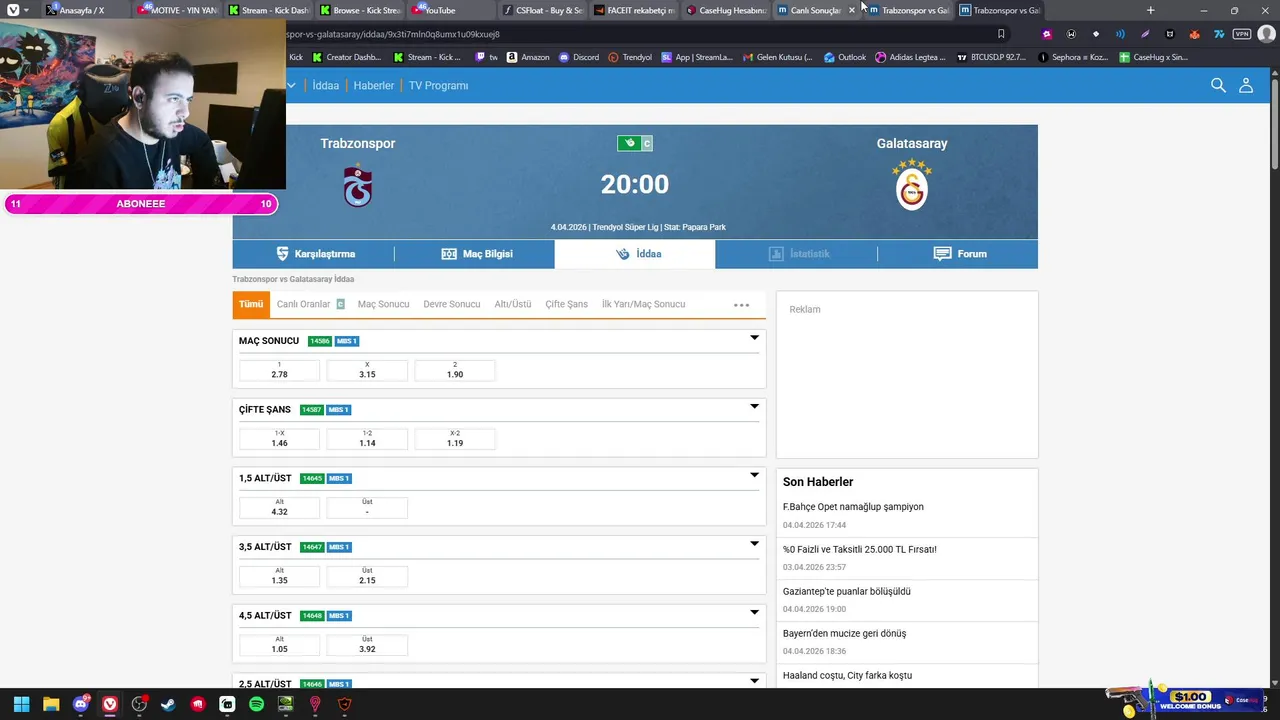Filter bets by Alt/Üst
1280x720 pixels.
pyautogui.click(x=513, y=304)
